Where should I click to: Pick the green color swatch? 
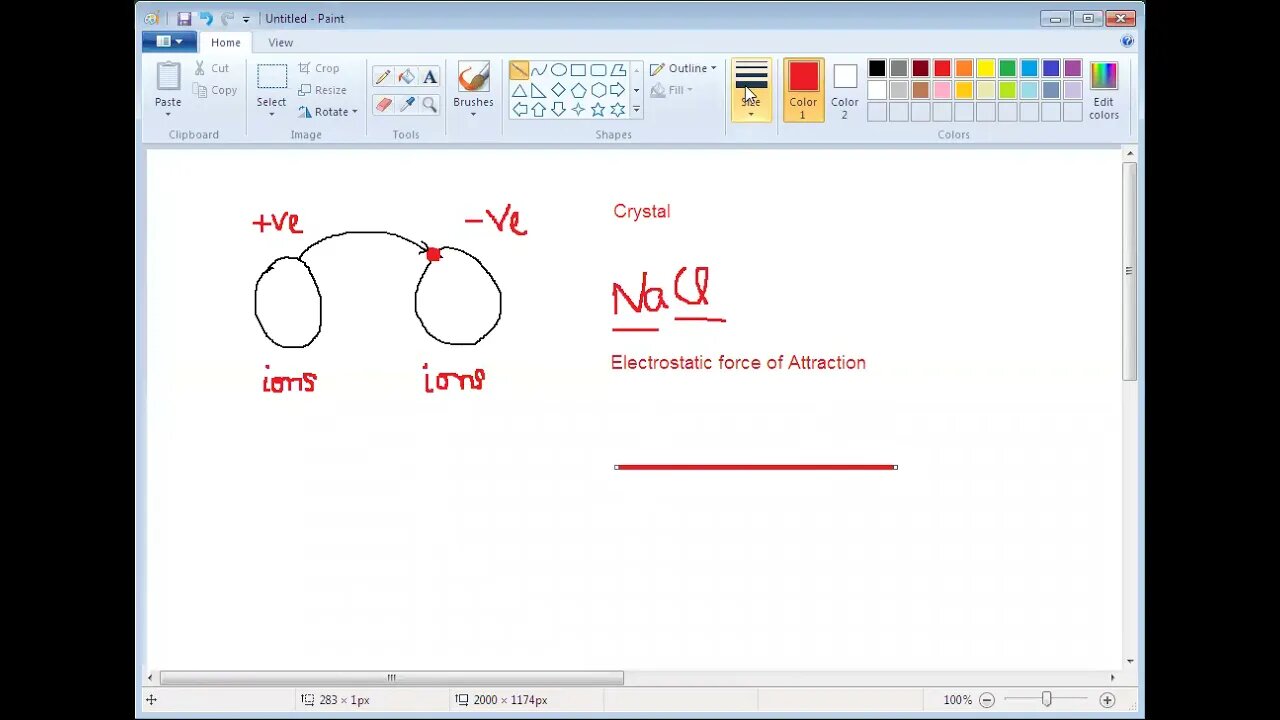(1007, 68)
